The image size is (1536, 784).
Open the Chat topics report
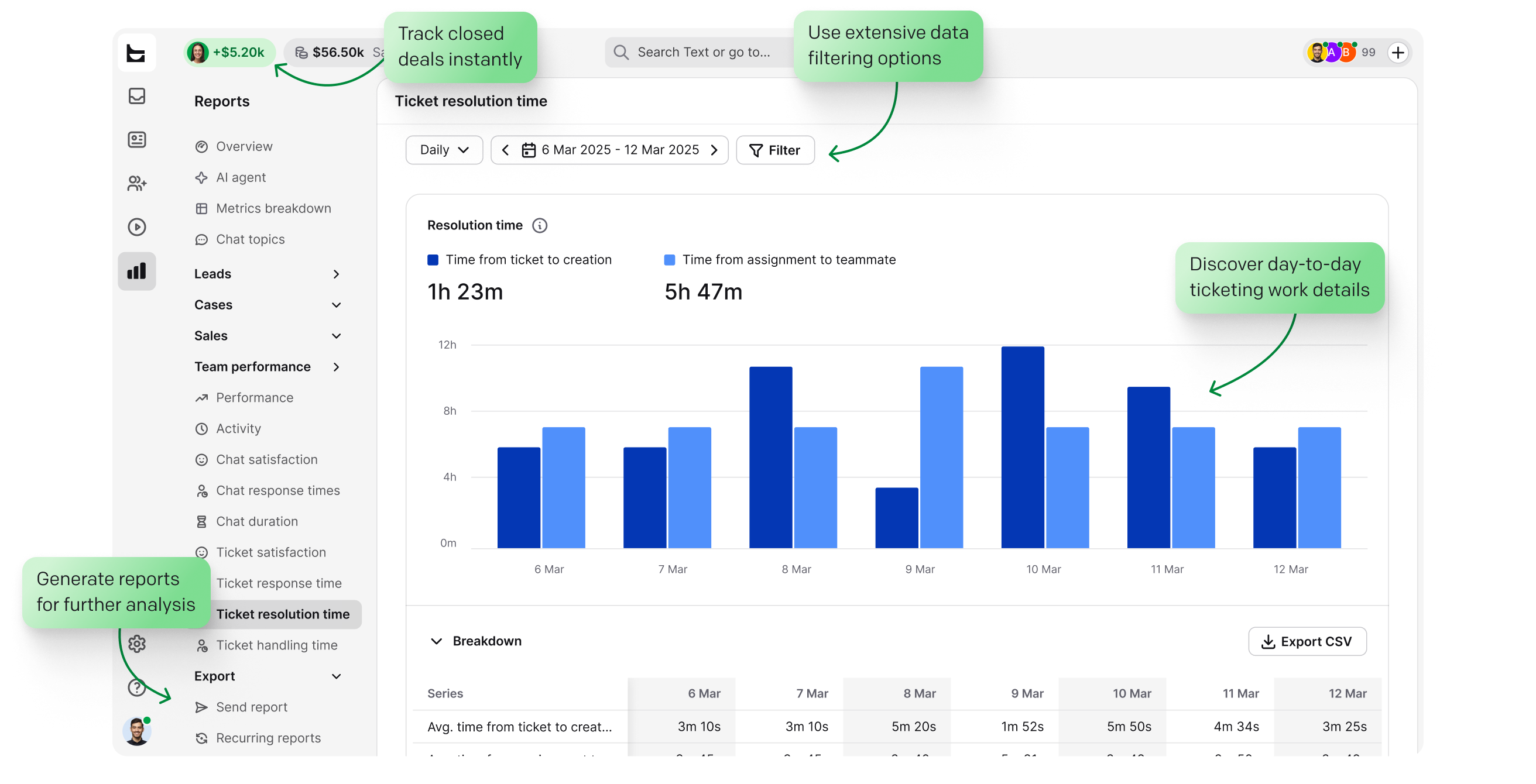(250, 239)
